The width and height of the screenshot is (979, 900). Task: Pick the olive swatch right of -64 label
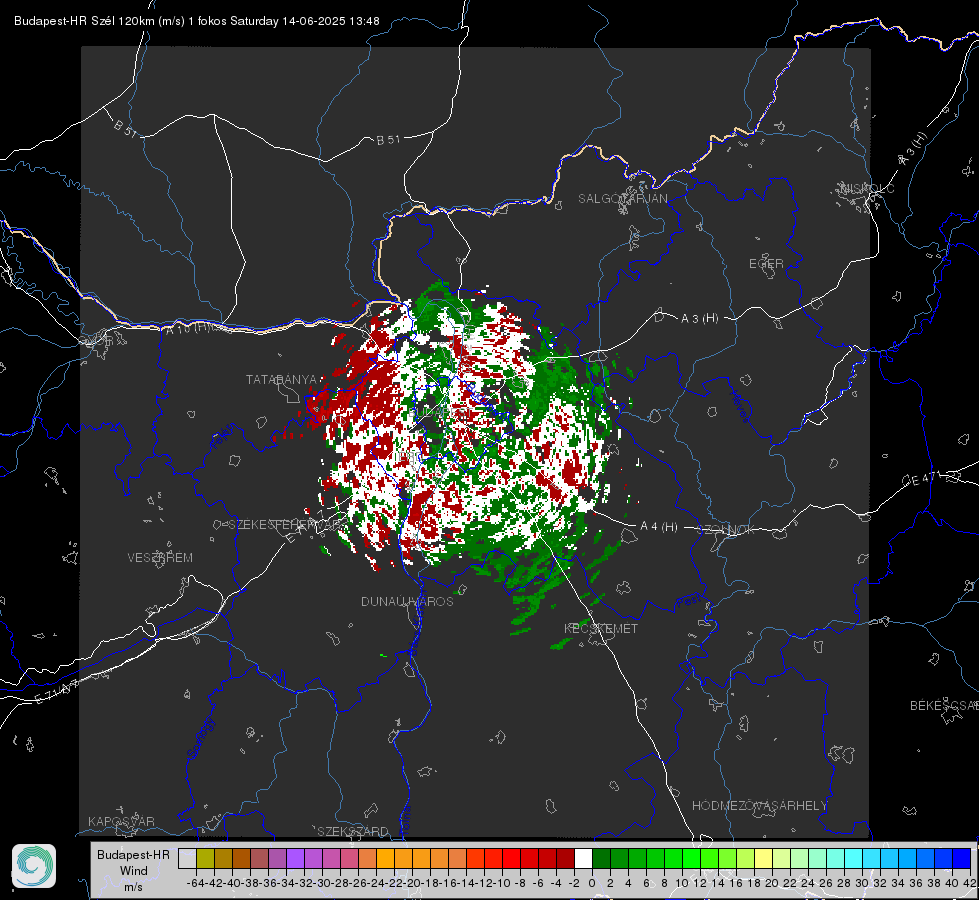click(x=205, y=858)
